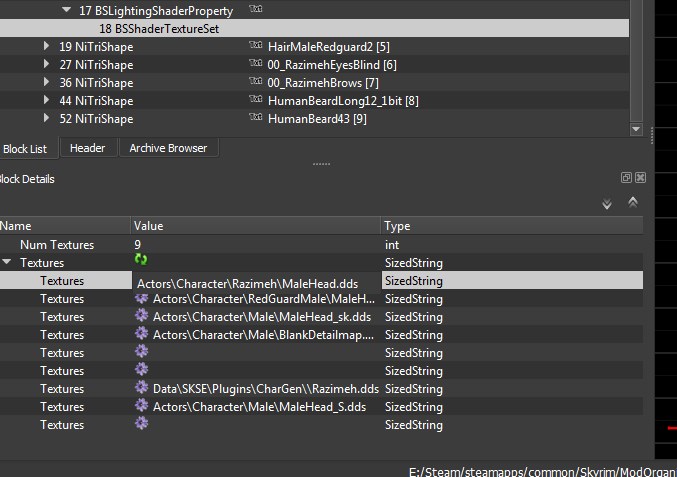Select the BlankDetailmap texture path
This screenshot has width=677, height=477.
[x=263, y=335]
